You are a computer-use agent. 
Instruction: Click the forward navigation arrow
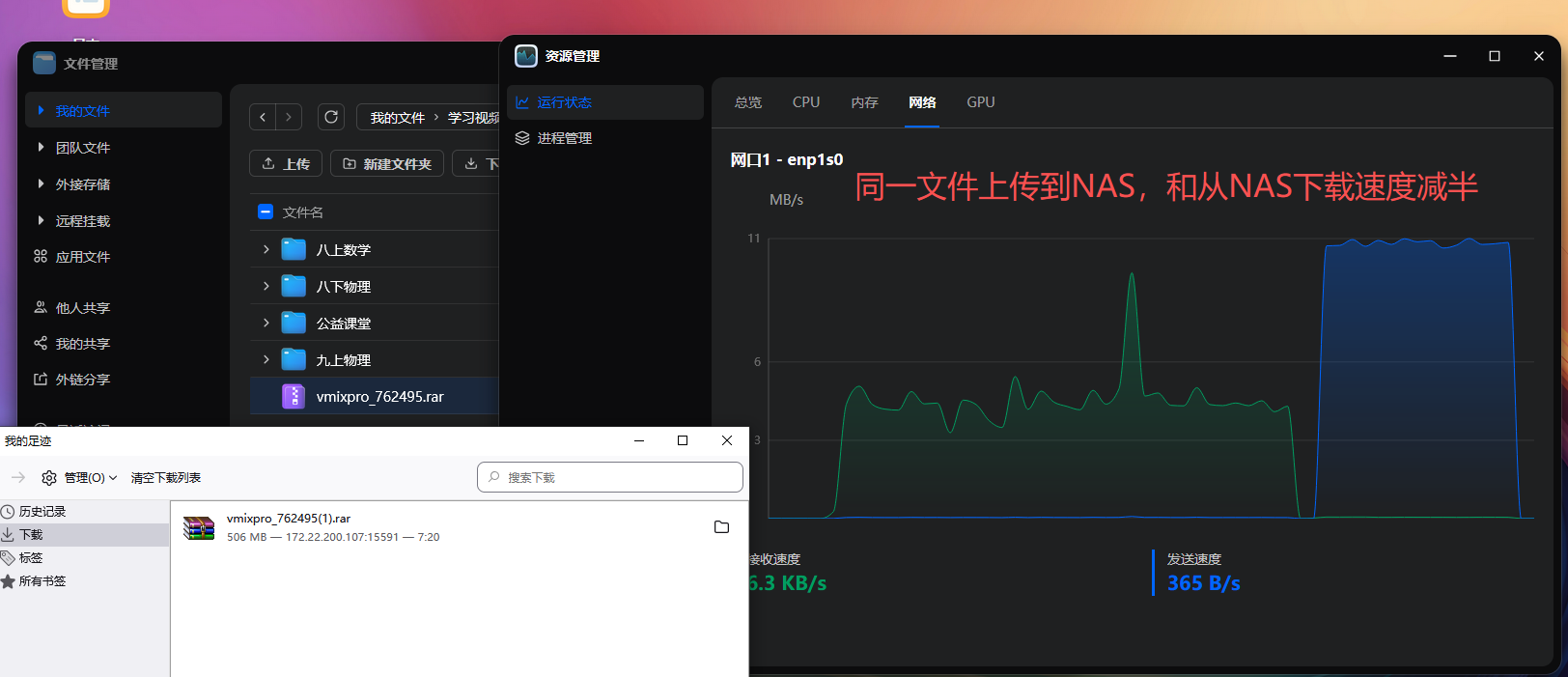pos(289,117)
